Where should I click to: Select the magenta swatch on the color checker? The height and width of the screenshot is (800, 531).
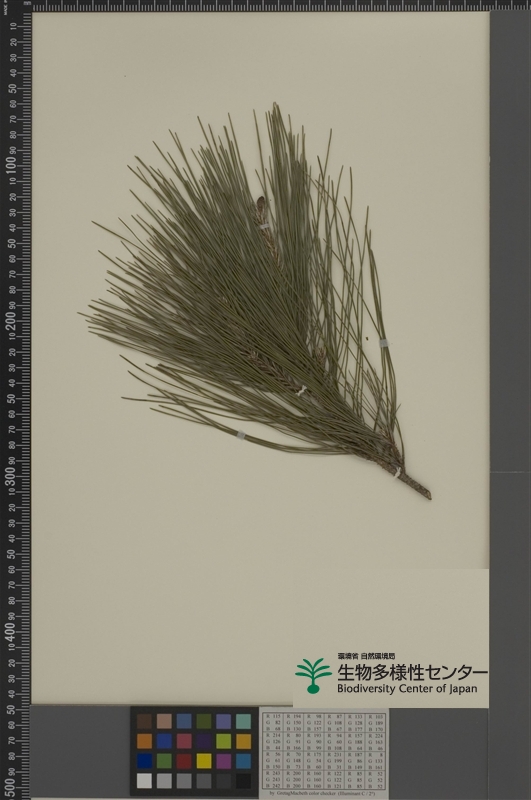[223, 761]
